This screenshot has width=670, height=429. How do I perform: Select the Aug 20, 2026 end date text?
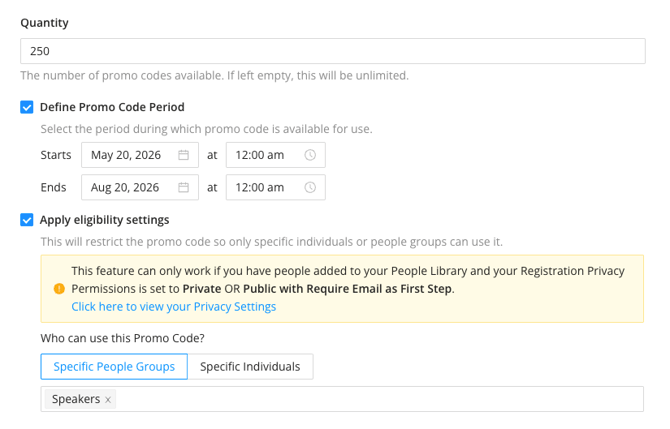pos(125,187)
